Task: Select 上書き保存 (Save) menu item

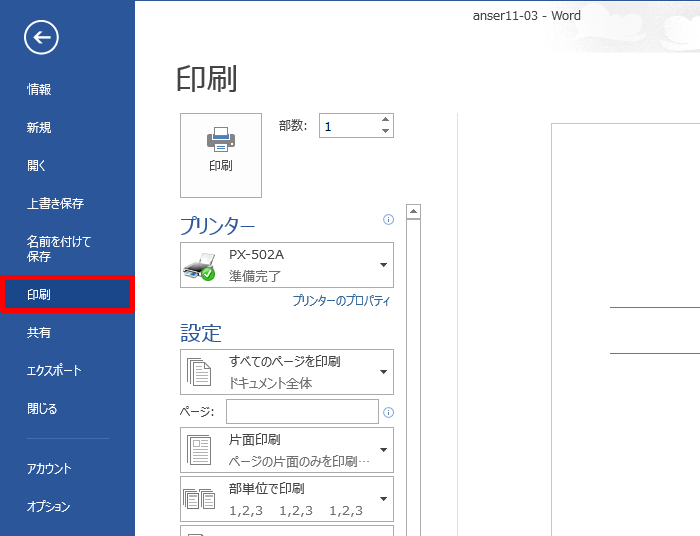Action: coord(55,204)
